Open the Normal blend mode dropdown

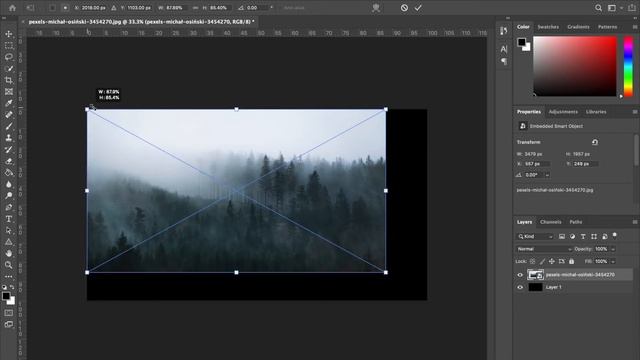(544, 249)
